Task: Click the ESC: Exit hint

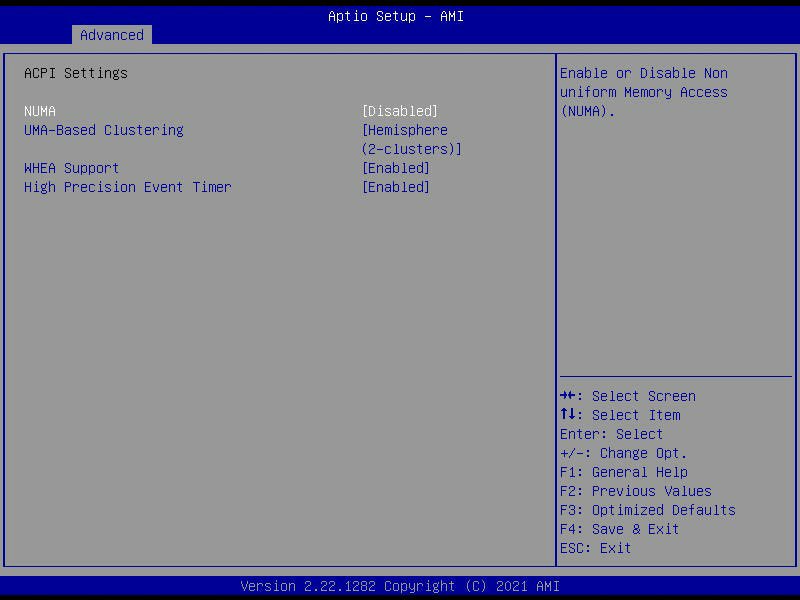Action: click(595, 548)
